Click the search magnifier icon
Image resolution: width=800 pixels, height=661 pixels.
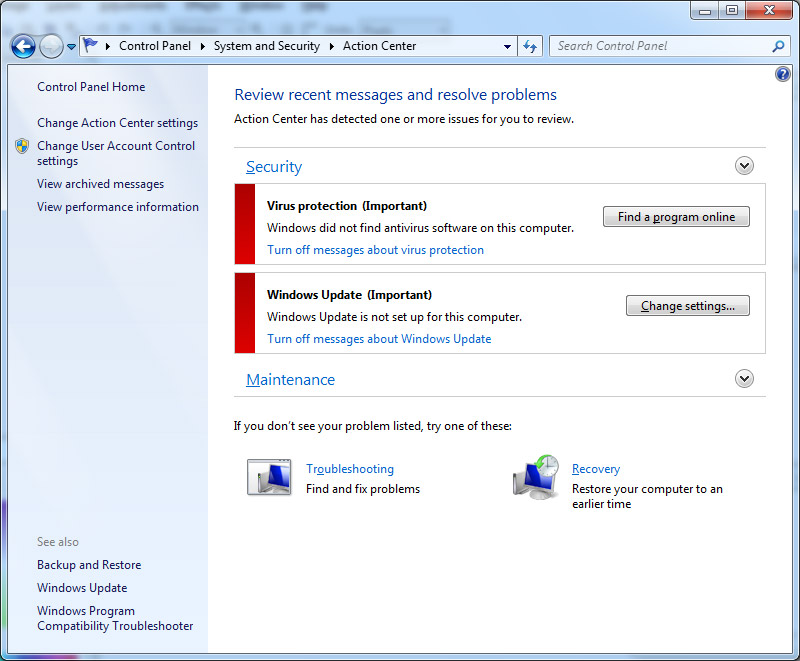tap(779, 46)
